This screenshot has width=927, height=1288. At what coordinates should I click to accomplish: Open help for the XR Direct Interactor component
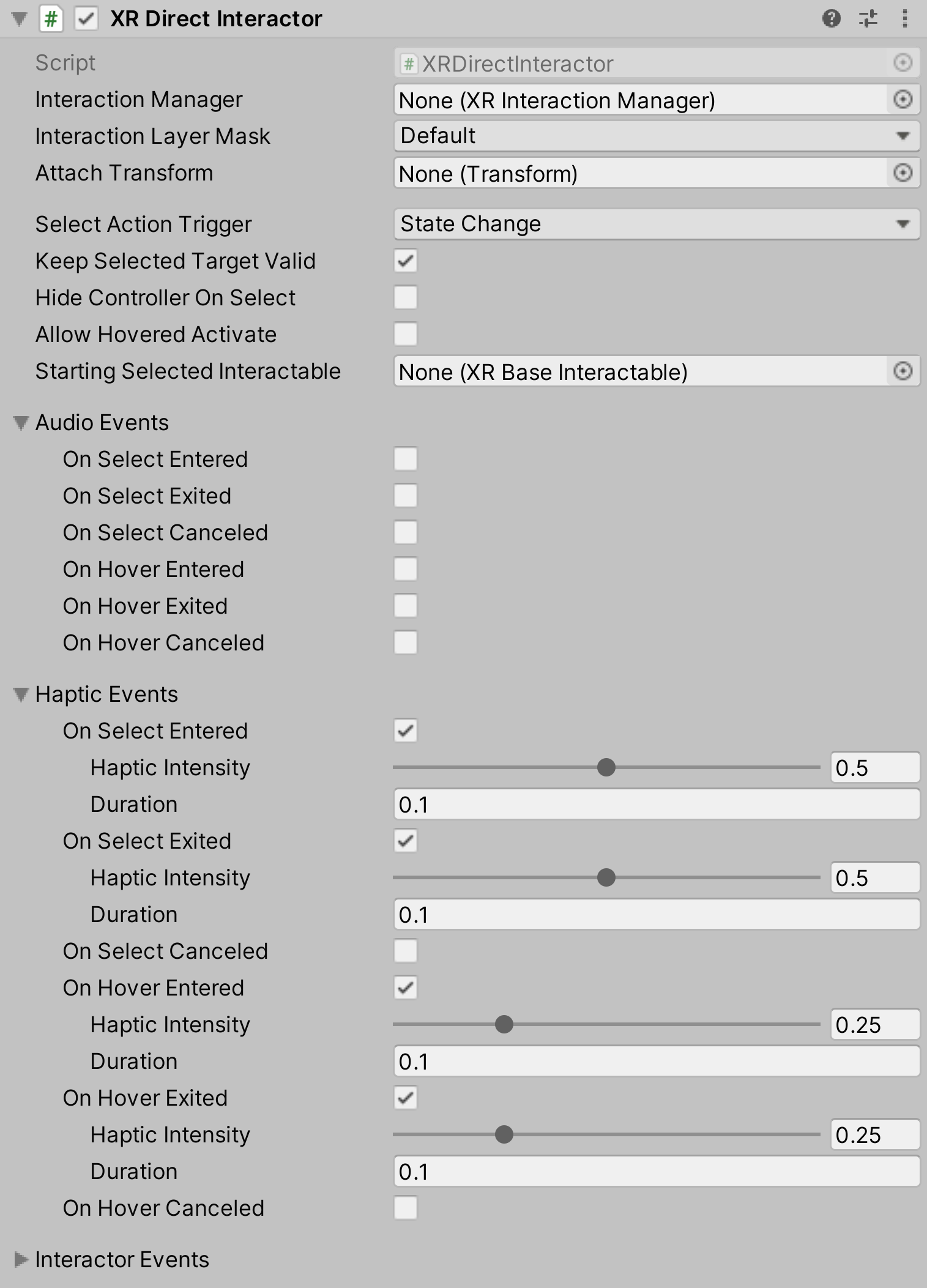click(x=830, y=19)
